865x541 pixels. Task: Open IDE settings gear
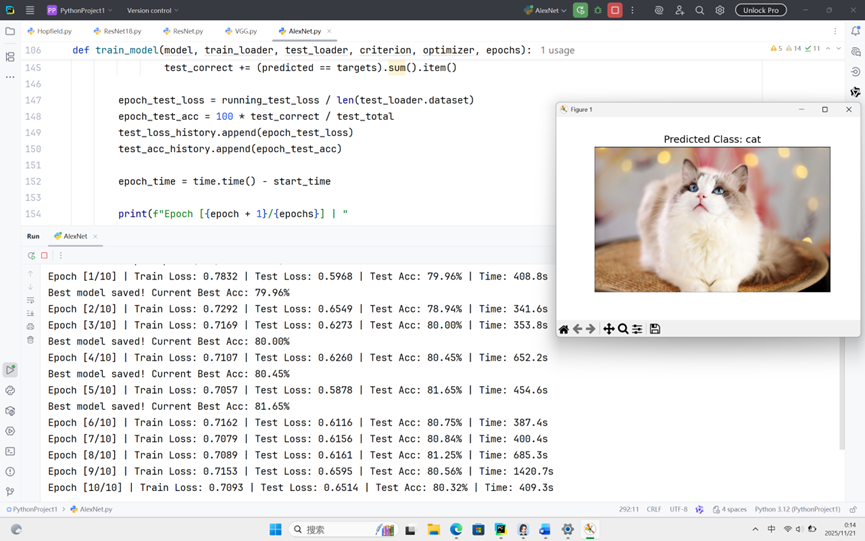[720, 10]
